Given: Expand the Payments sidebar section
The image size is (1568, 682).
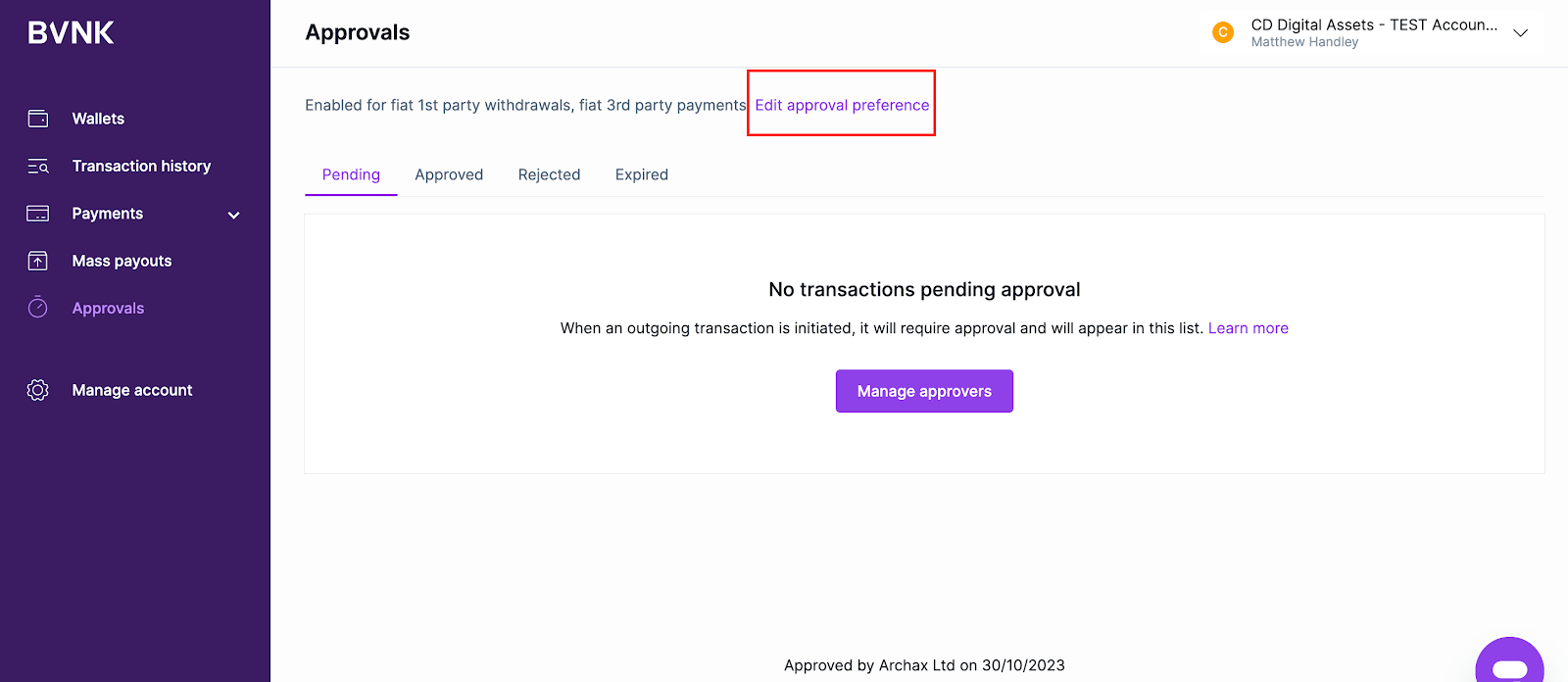Looking at the screenshot, I should (x=233, y=214).
